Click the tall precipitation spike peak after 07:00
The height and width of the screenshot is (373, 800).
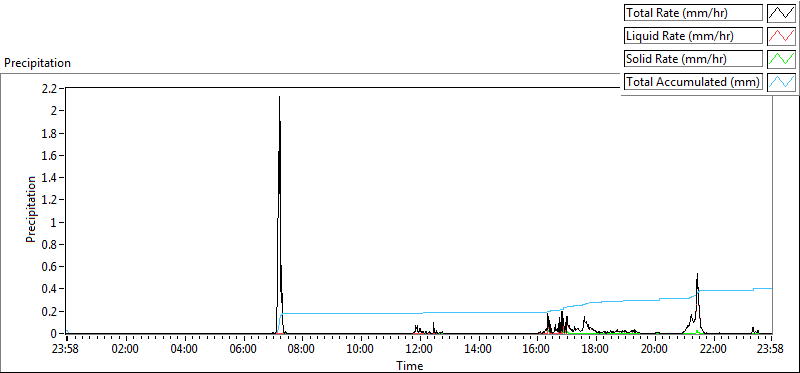pos(280,97)
